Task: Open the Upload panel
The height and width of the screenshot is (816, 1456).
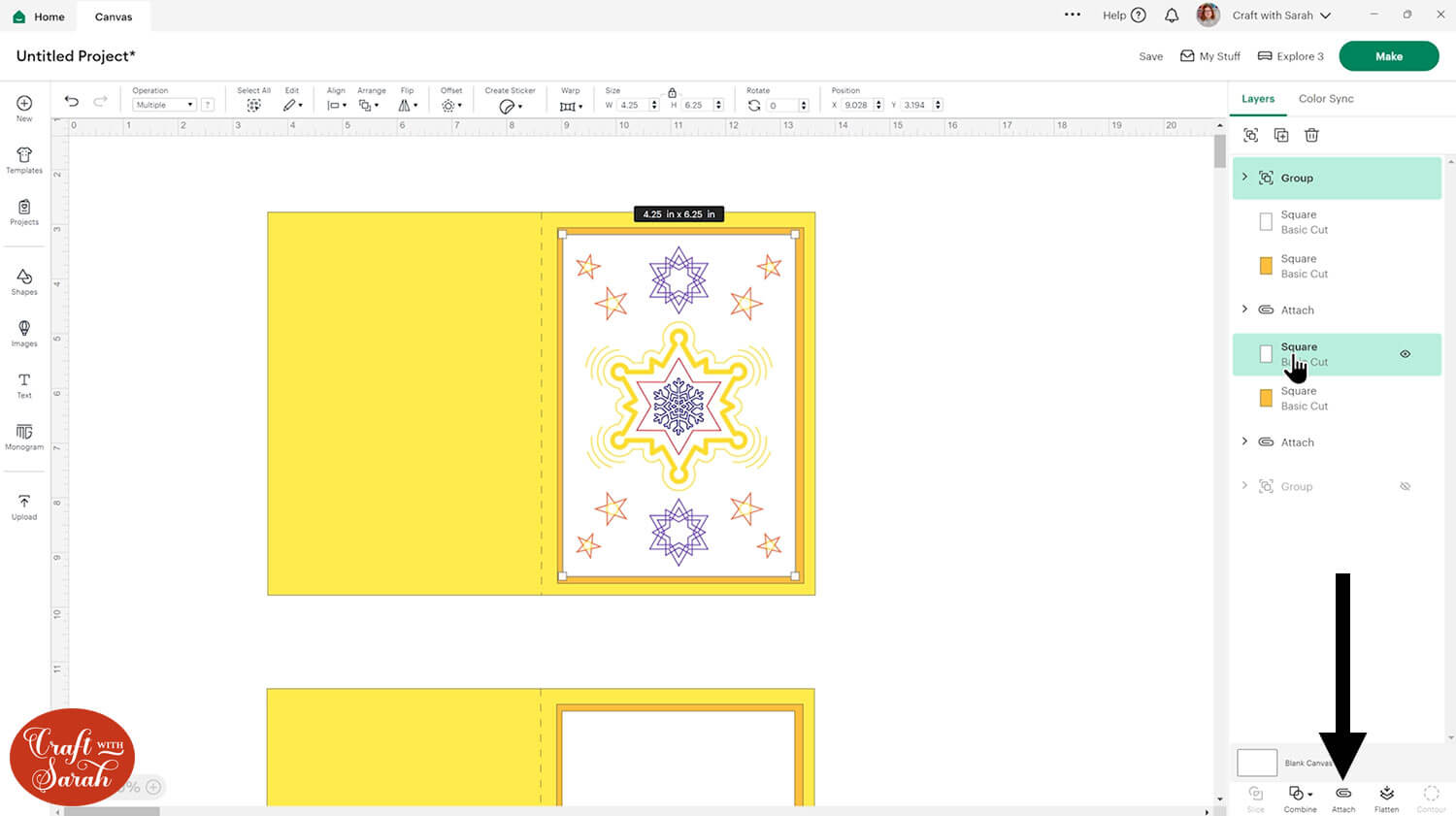Action: (x=24, y=506)
